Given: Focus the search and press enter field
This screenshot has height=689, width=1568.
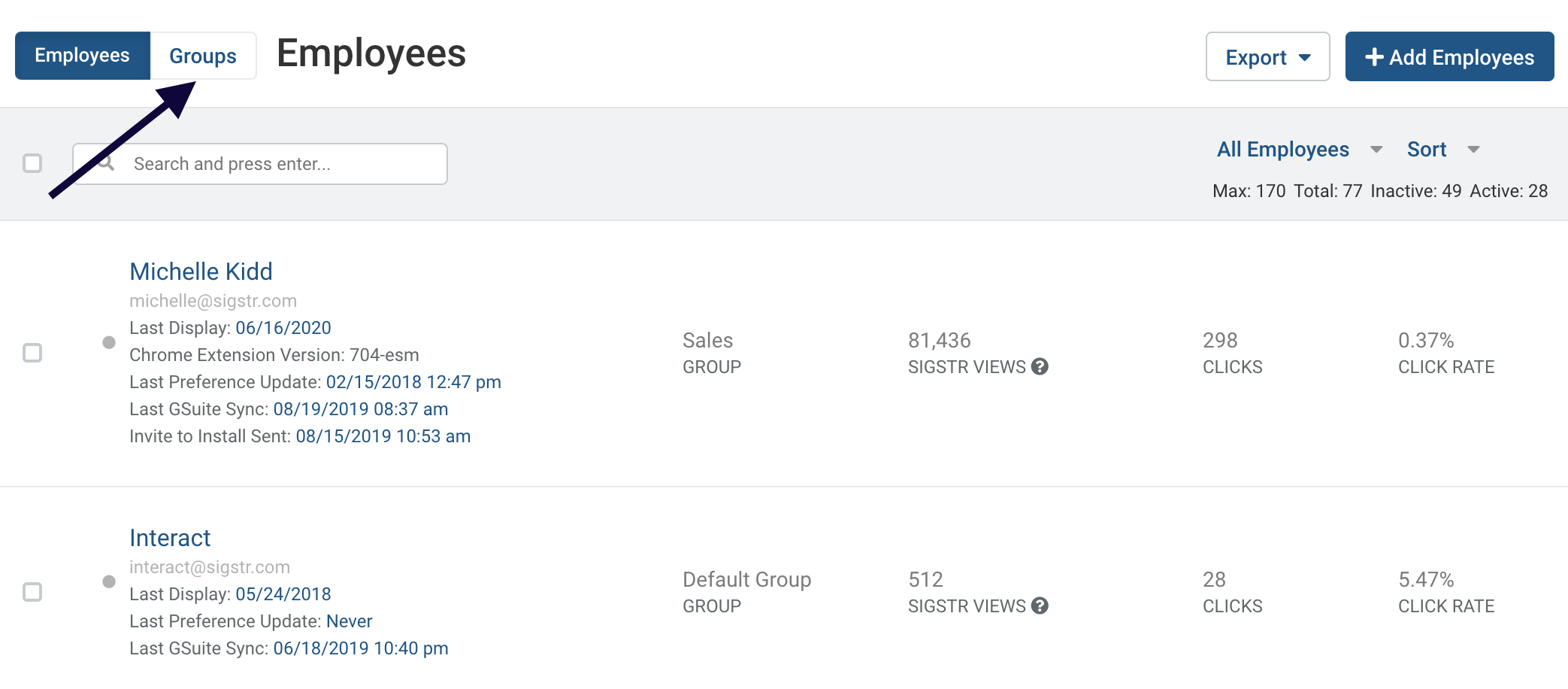Looking at the screenshot, I should pyautogui.click(x=260, y=164).
